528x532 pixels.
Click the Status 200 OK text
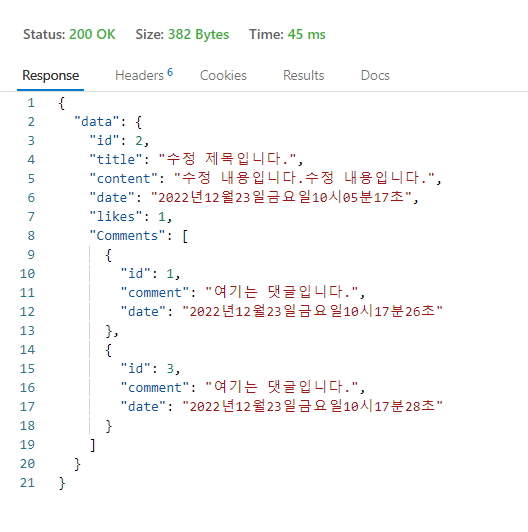click(x=69, y=34)
